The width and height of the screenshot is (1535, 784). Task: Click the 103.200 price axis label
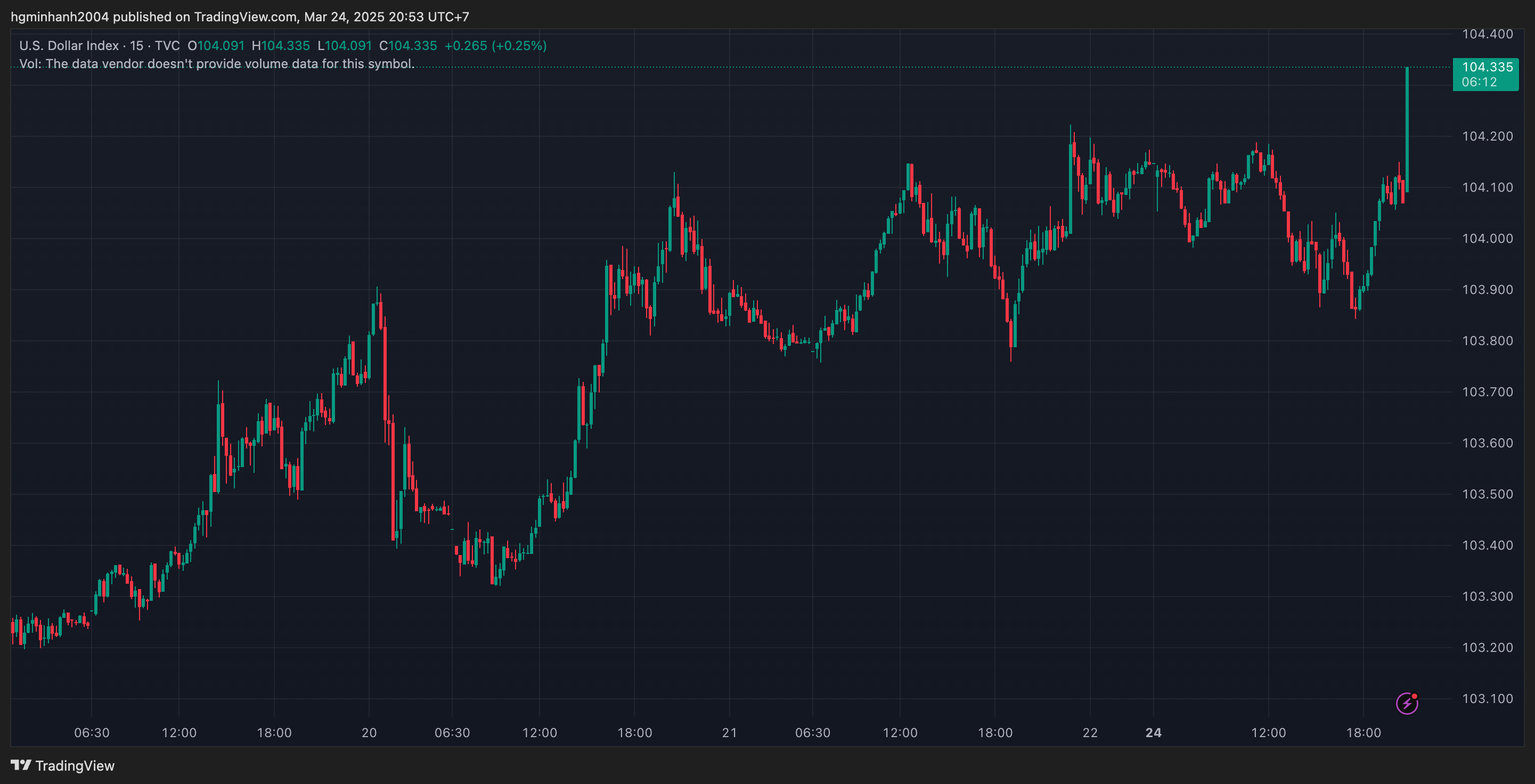coord(1487,648)
